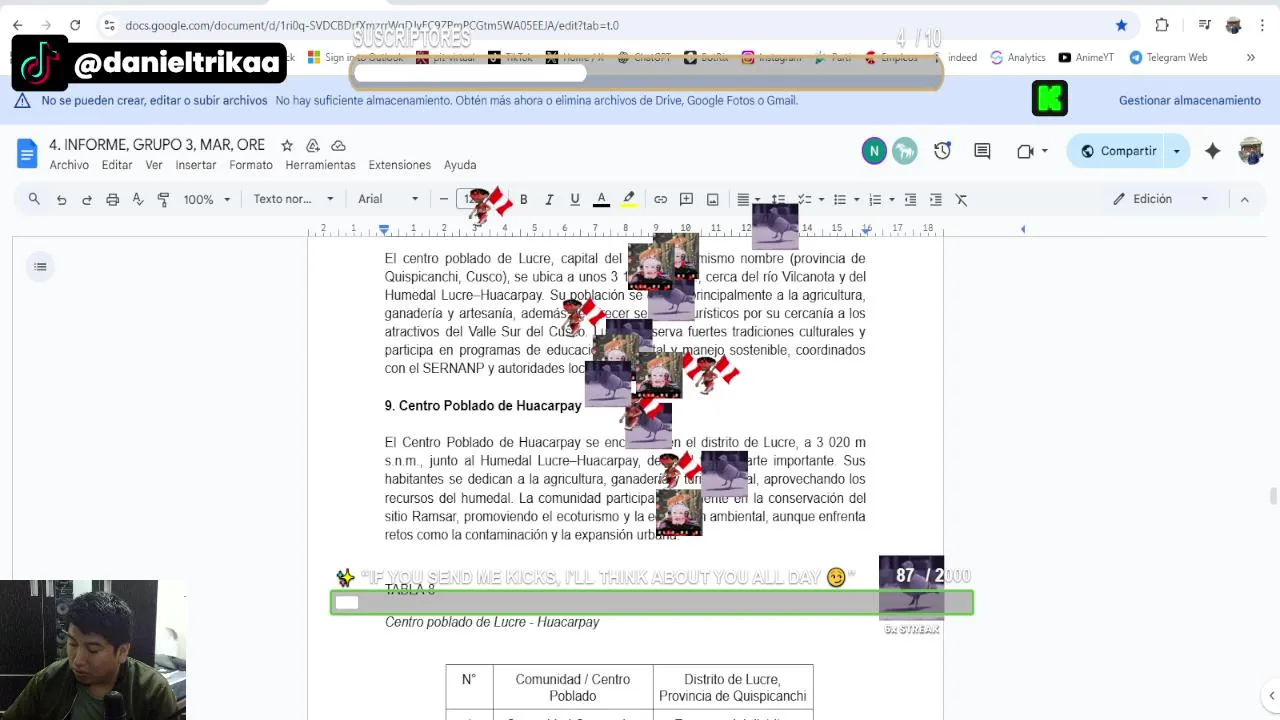Open browser extensions puzzle icon
Viewport: 1280px width, 720px height.
coord(1162,25)
